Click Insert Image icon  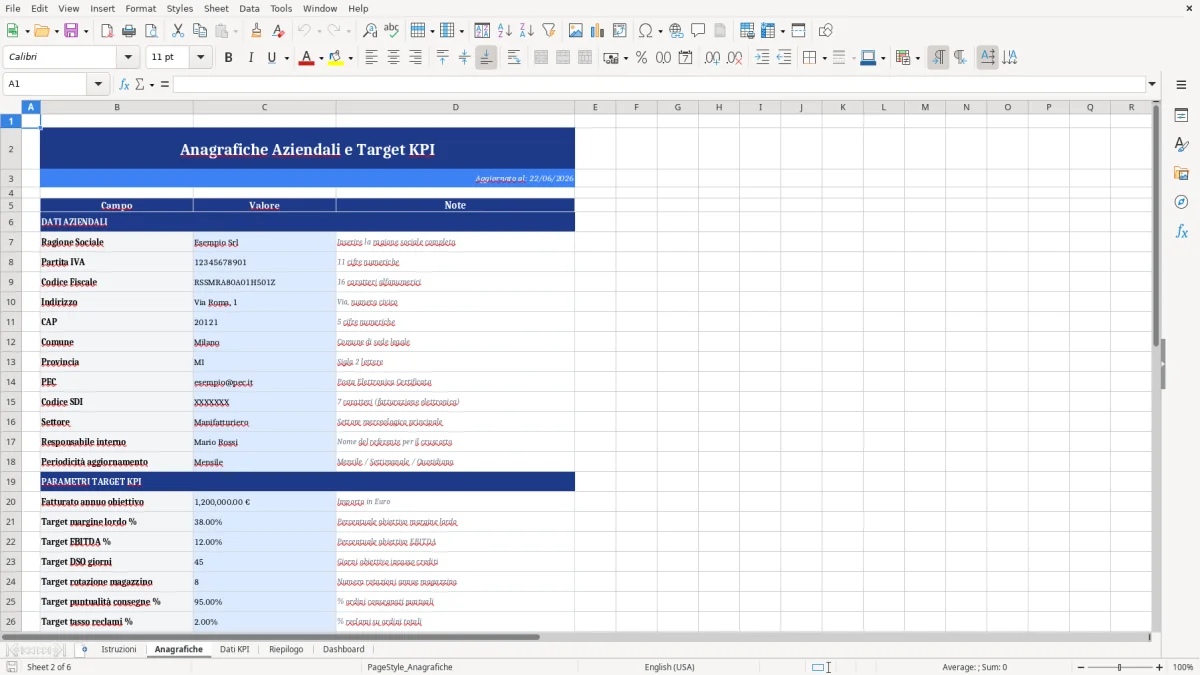(576, 31)
